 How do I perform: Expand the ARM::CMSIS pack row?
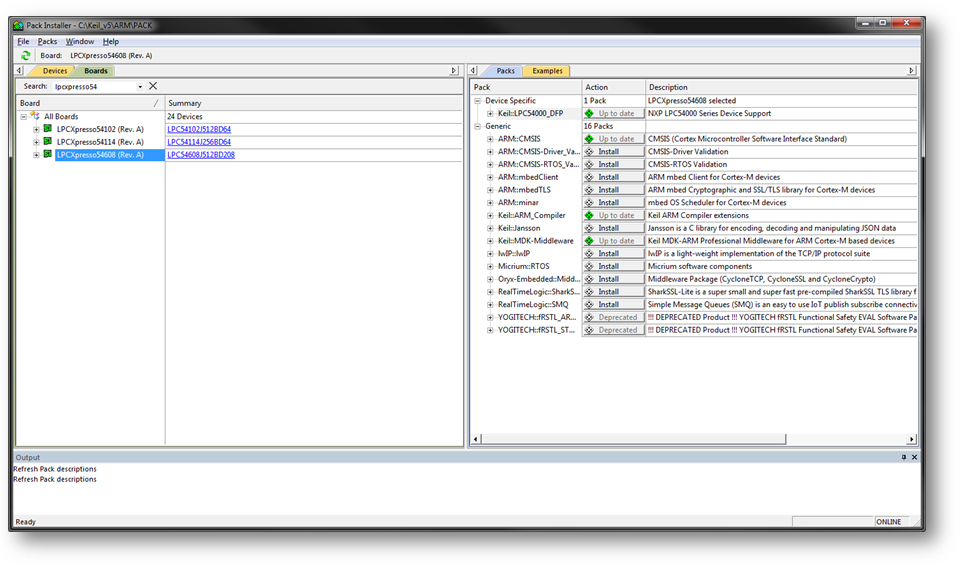(x=490, y=139)
